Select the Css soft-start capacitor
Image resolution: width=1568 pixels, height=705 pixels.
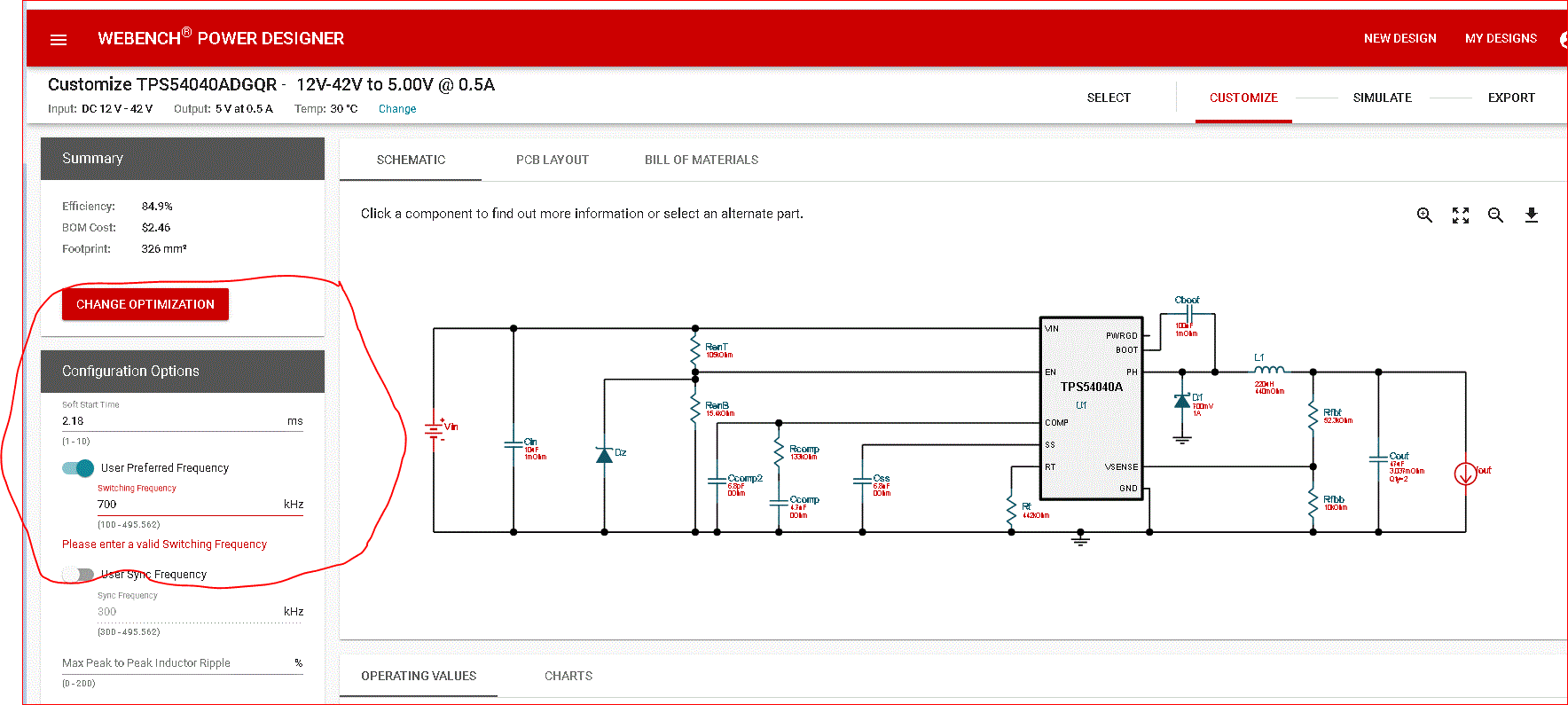click(863, 482)
